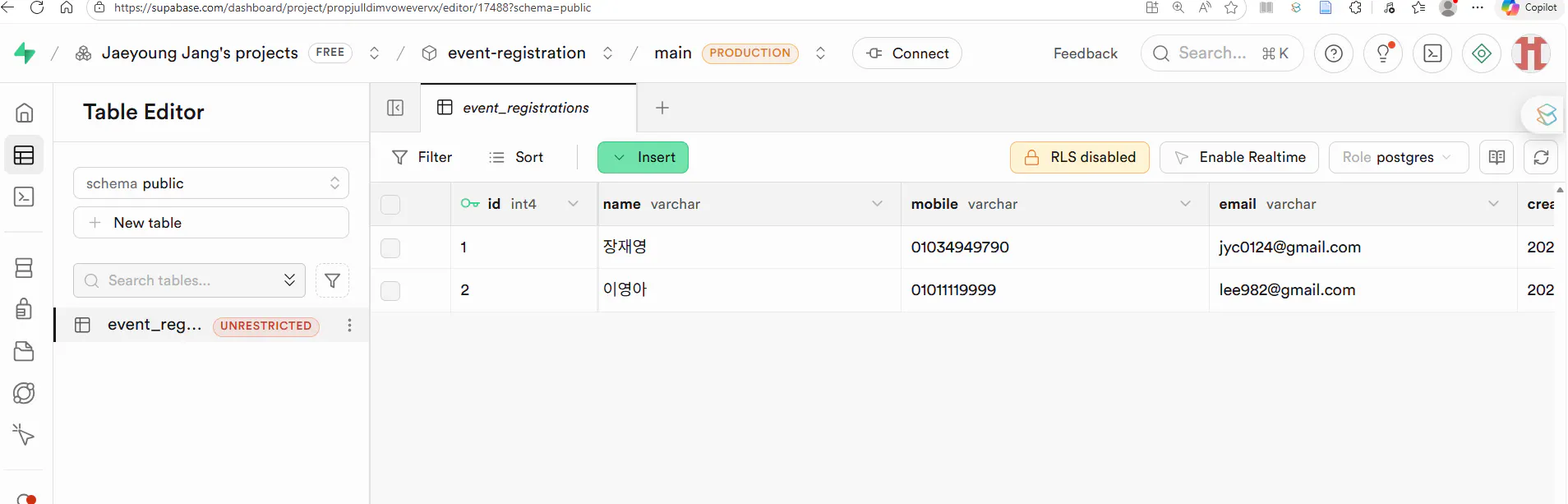Focus the Search tables input field
1568x504 pixels.
189,280
